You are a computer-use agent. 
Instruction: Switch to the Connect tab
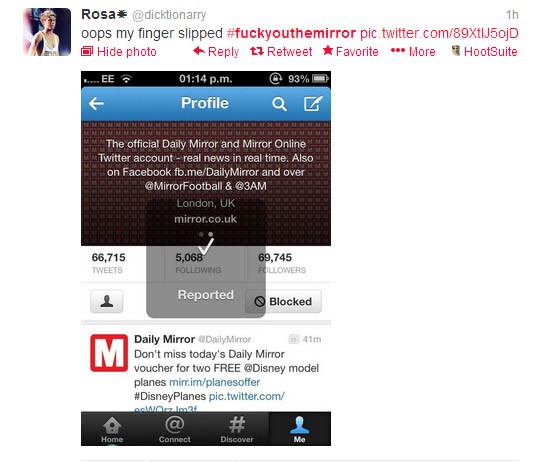pyautogui.click(x=175, y=429)
